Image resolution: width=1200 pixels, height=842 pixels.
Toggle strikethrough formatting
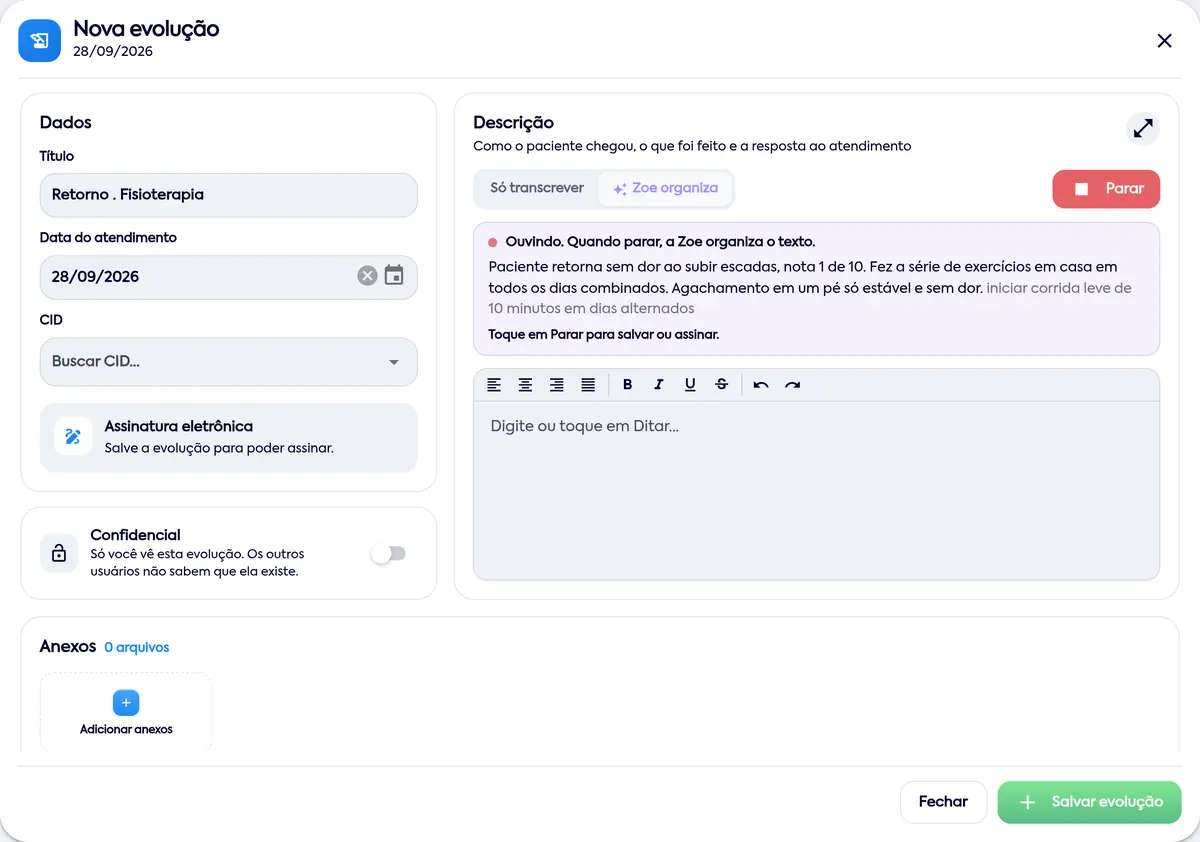(x=722, y=385)
